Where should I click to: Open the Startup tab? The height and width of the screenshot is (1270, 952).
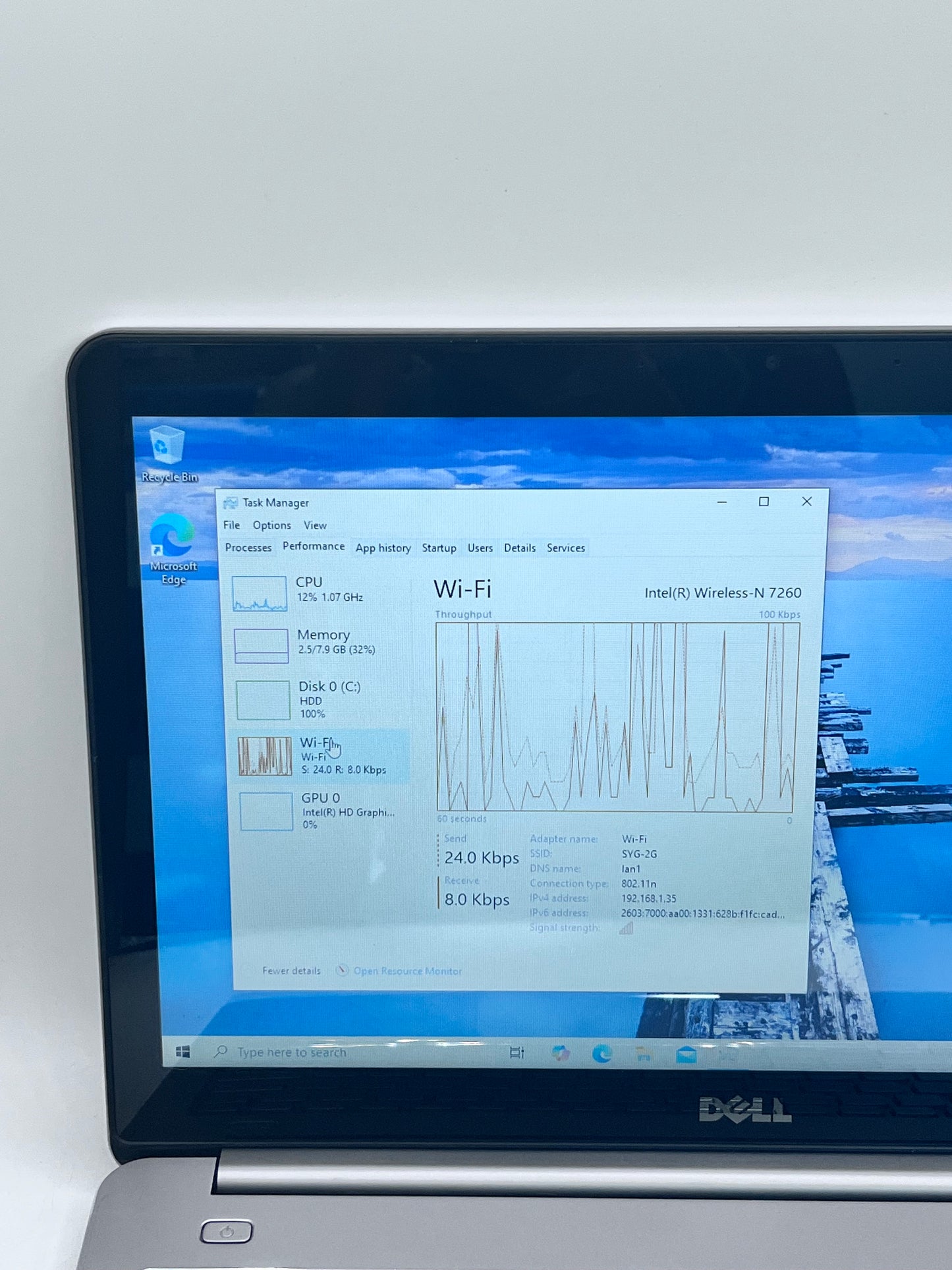pyautogui.click(x=439, y=548)
